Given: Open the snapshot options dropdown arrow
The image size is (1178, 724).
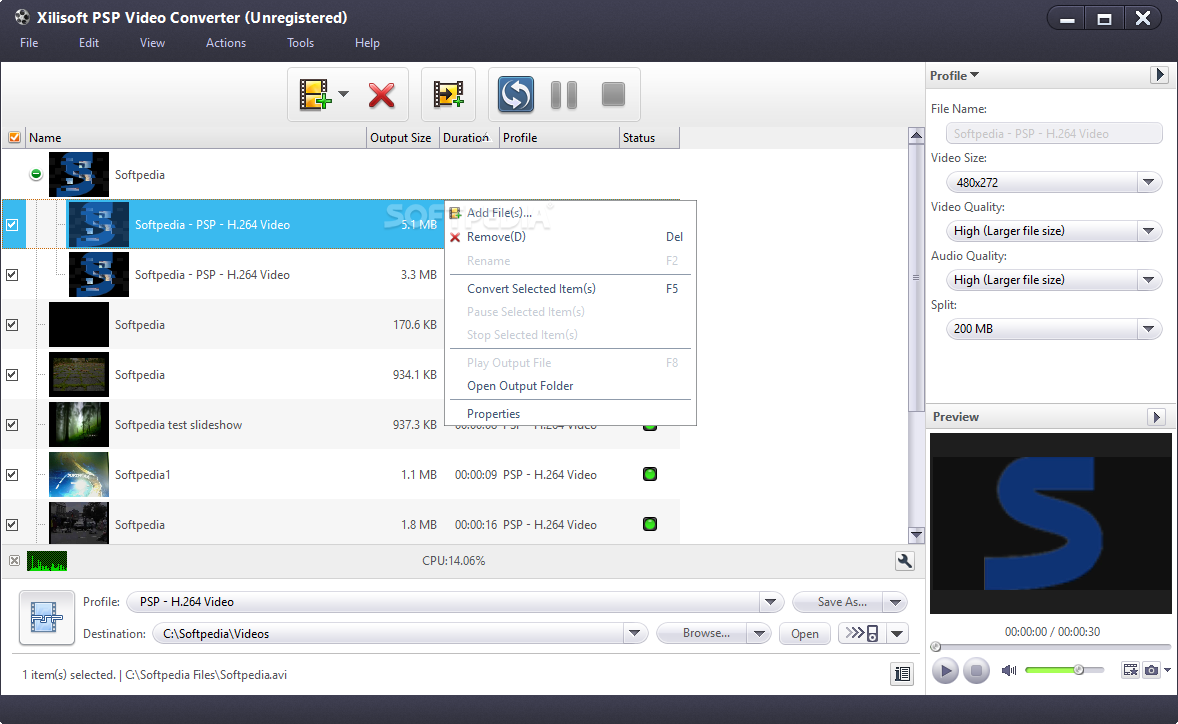Looking at the screenshot, I should pos(1167,670).
